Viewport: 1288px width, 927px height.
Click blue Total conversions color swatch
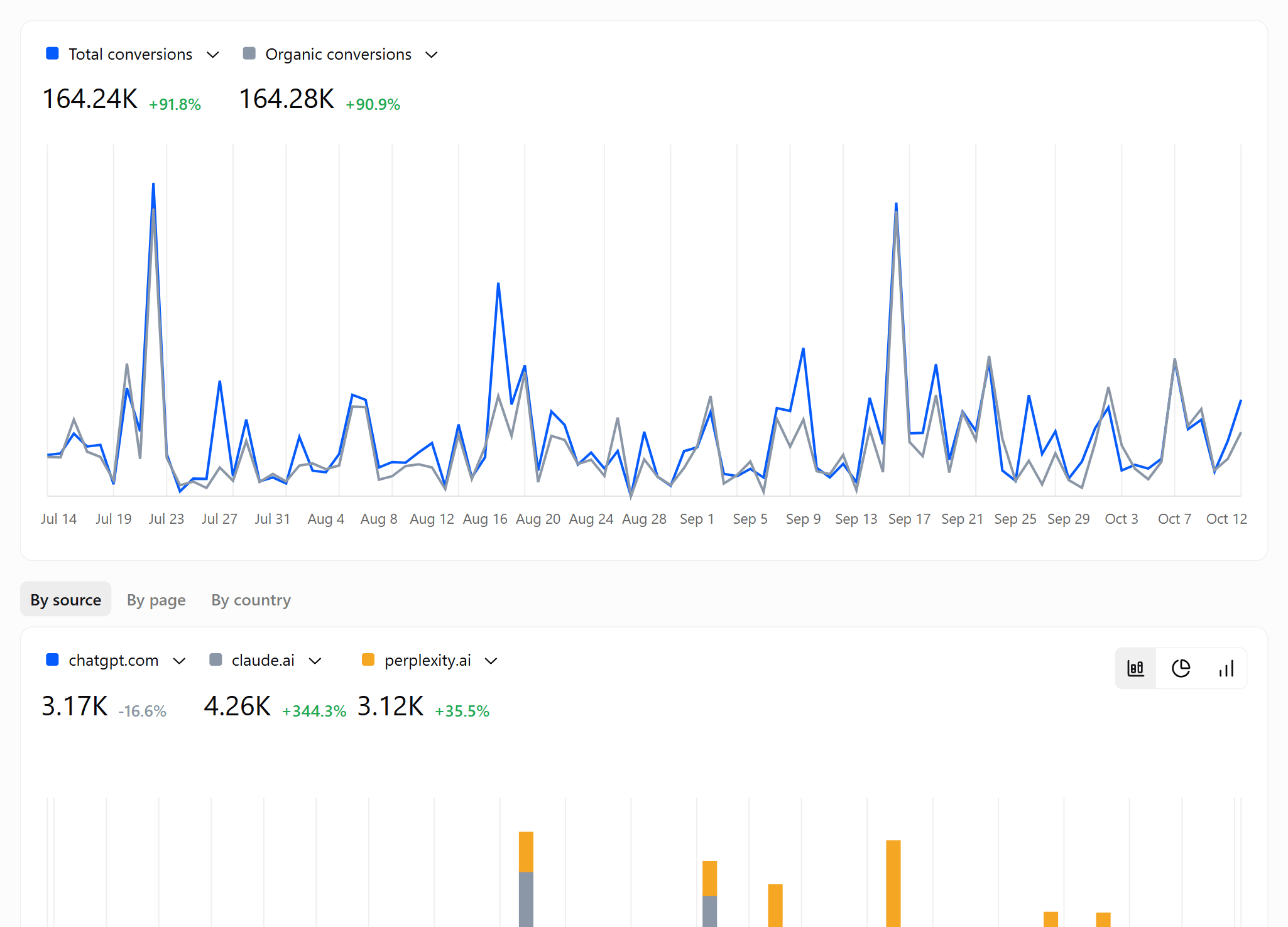(x=53, y=53)
